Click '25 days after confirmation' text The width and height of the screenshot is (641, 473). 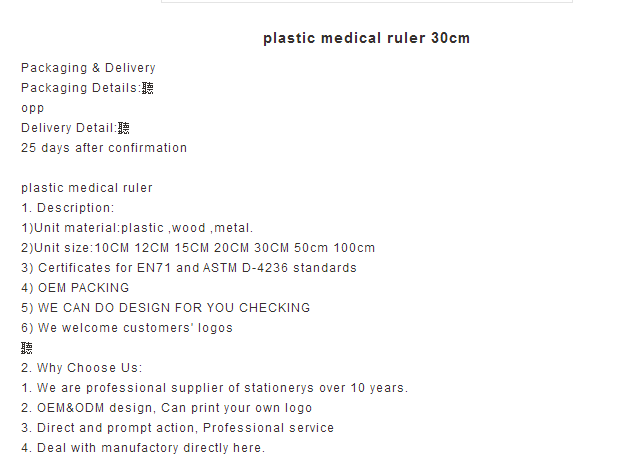pos(104,148)
